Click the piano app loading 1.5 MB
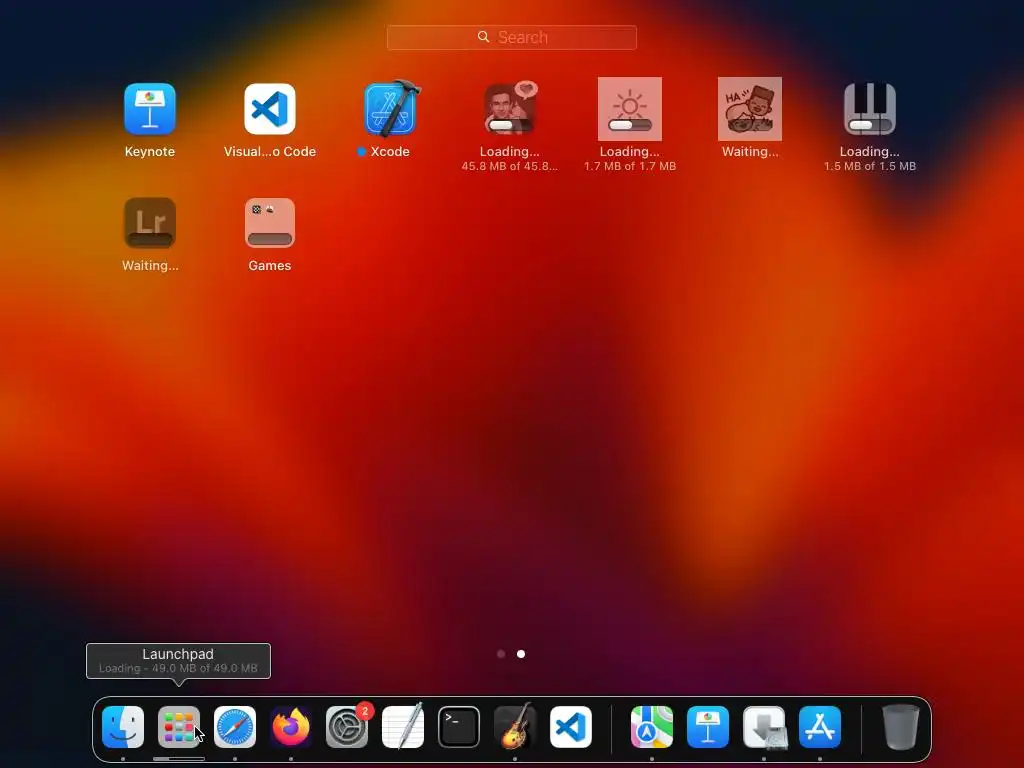This screenshot has width=1024, height=768. coord(869,109)
